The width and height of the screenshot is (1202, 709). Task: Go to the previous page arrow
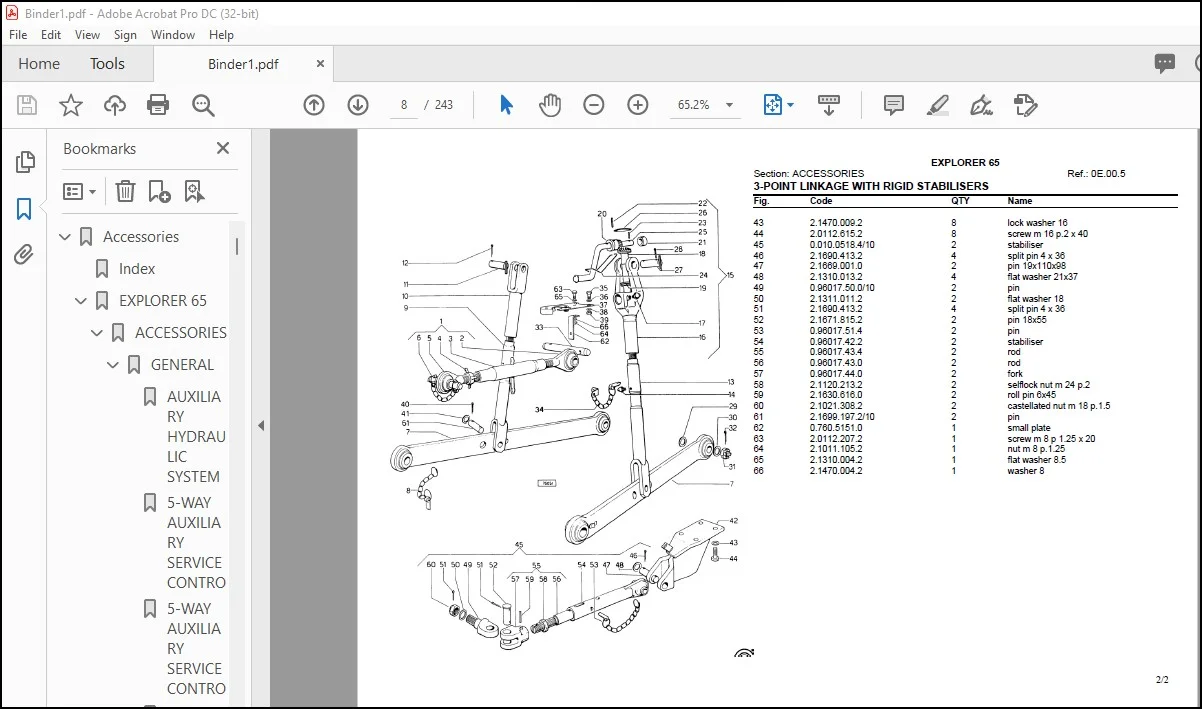tap(314, 105)
